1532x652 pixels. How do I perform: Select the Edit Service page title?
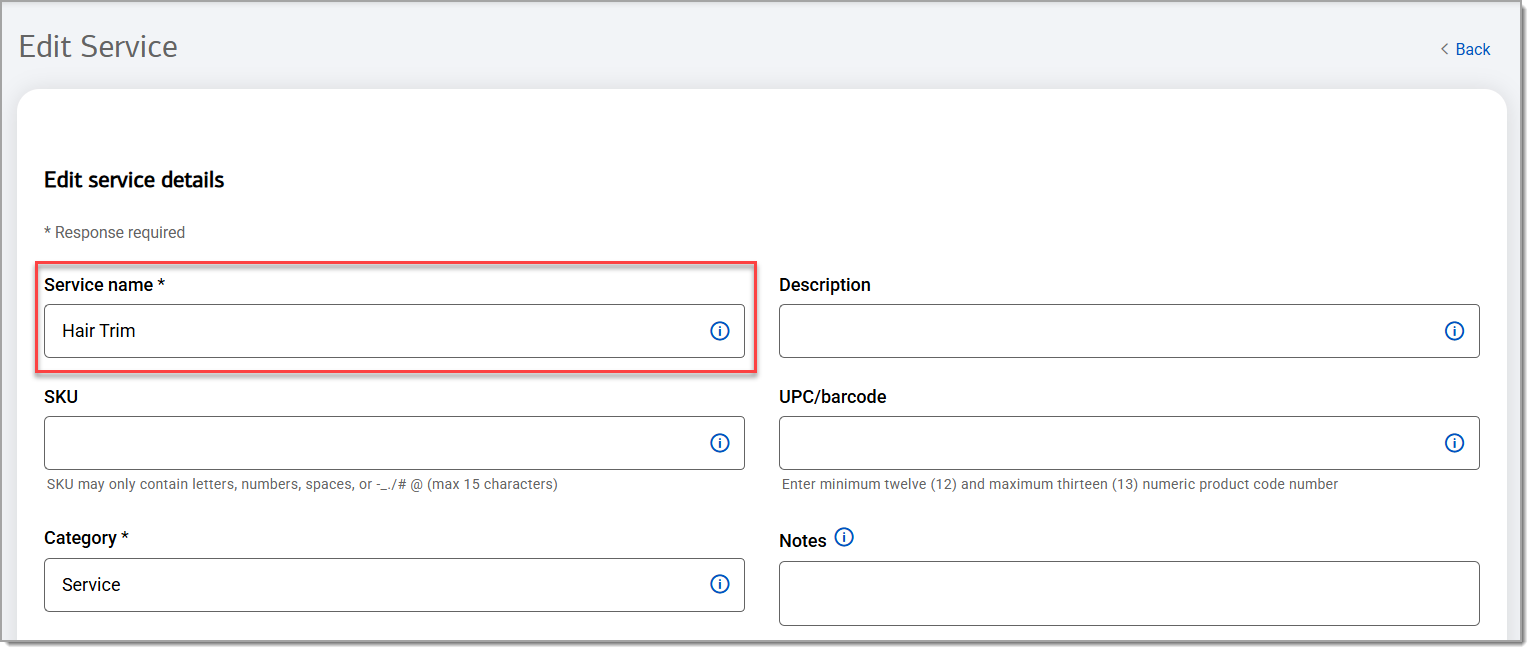pos(98,47)
